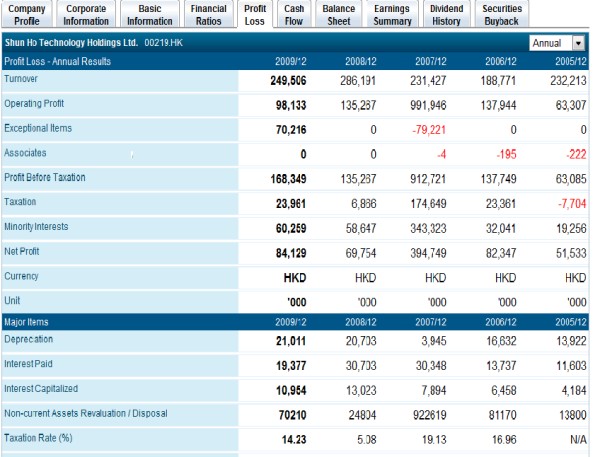600x457 pixels.
Task: Click taxation rate value 14.23
Action: [x=294, y=440]
